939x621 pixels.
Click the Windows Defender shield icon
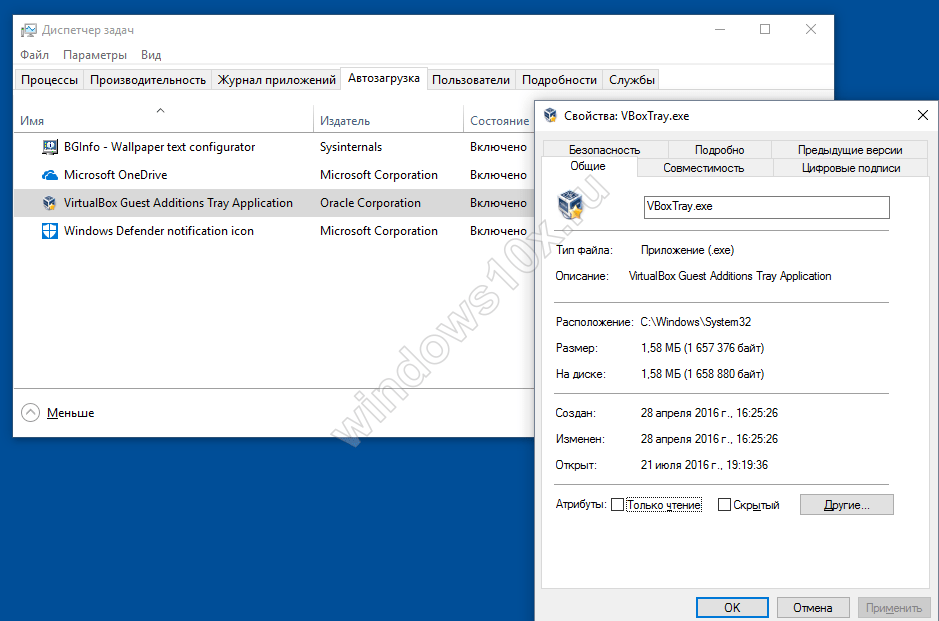tap(50, 231)
